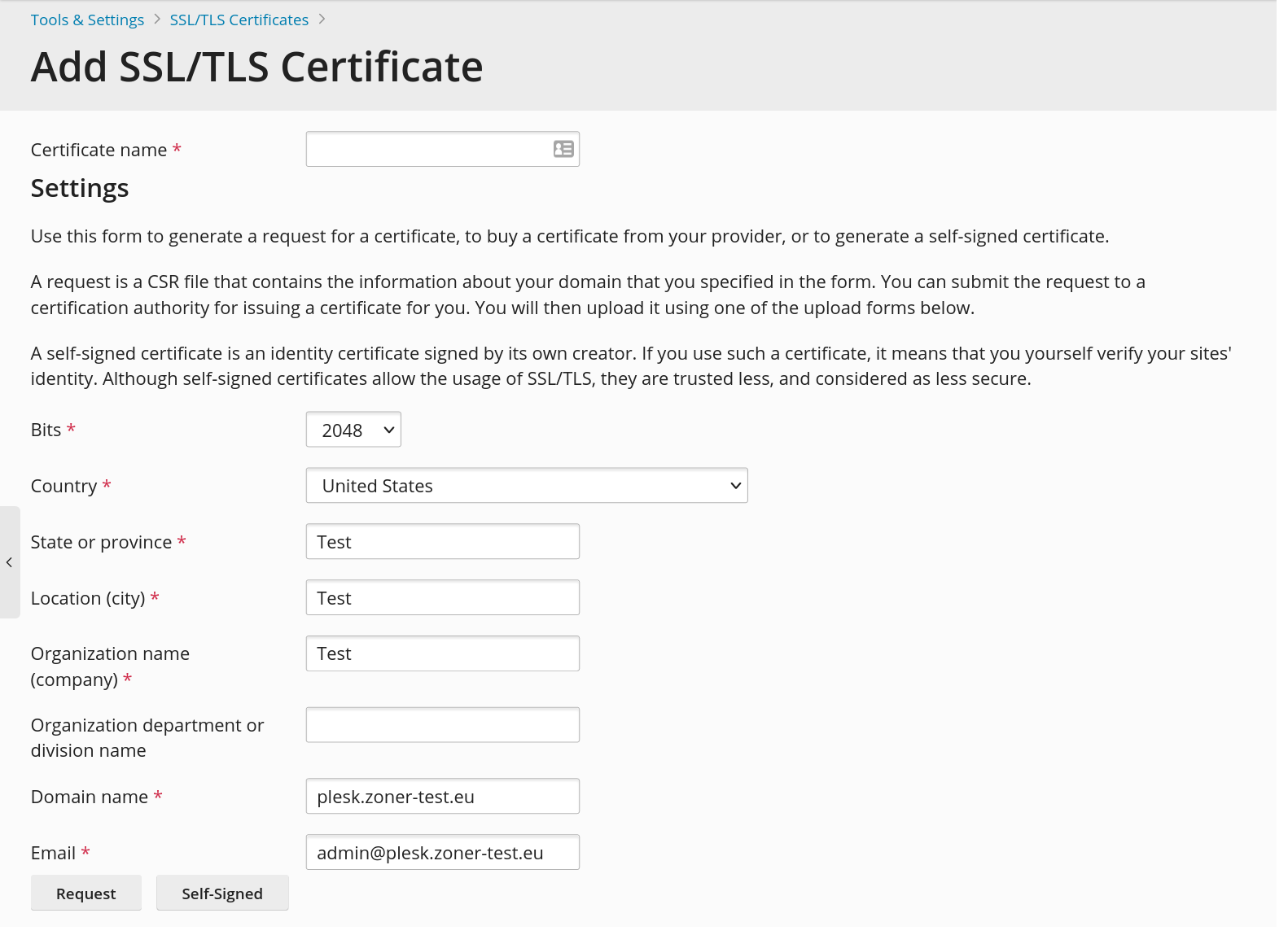Image resolution: width=1288 pixels, height=935 pixels.
Task: Open the Bits dropdown showing 2048
Action: pos(353,430)
